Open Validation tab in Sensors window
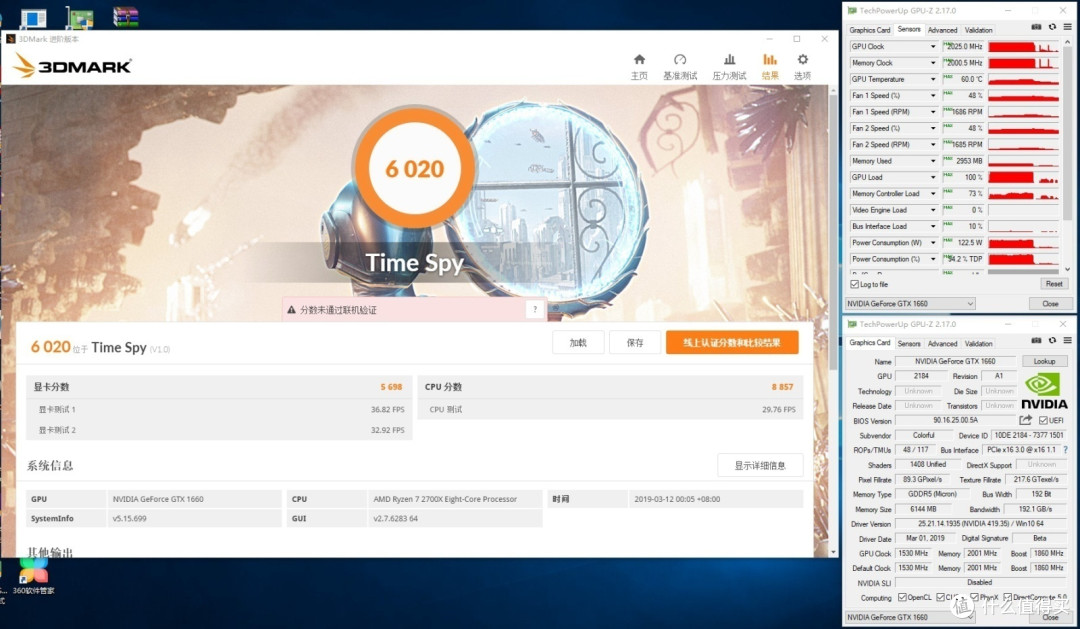 point(978,30)
